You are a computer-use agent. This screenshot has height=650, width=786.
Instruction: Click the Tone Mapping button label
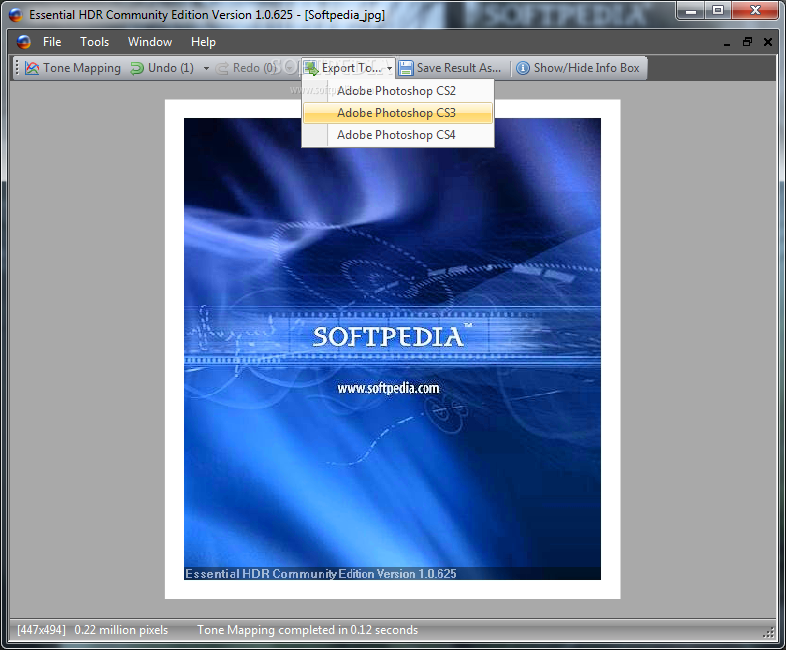coord(82,68)
